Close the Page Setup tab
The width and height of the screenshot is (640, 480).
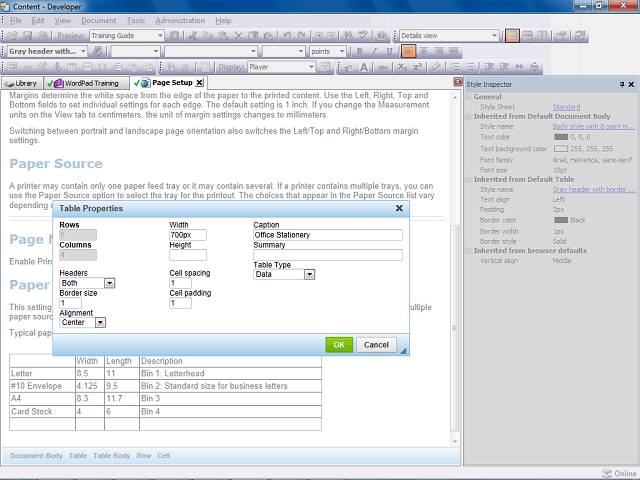point(199,83)
